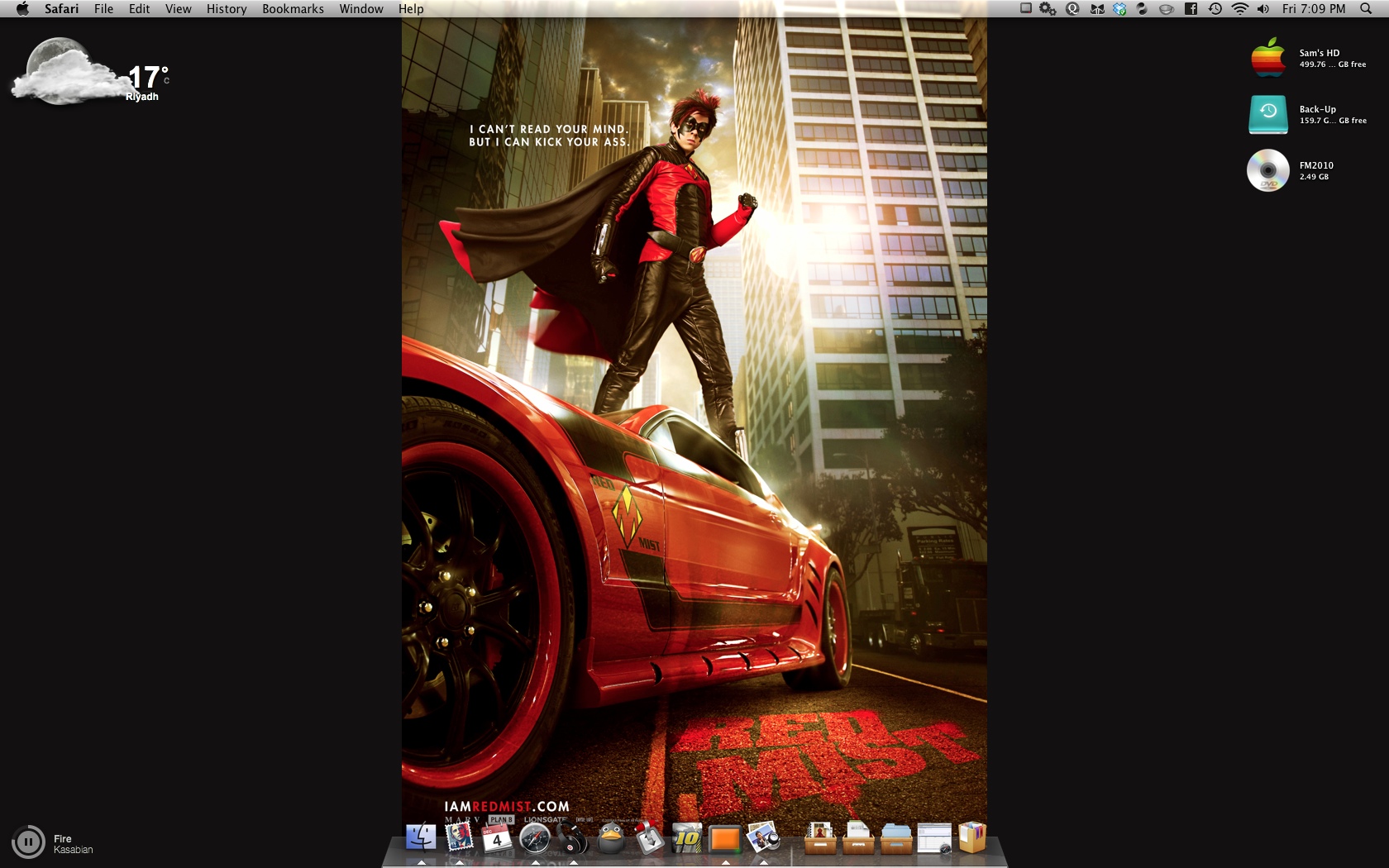Click the Riyadh weather widget cloud
1389x868 pixels.
click(68, 73)
